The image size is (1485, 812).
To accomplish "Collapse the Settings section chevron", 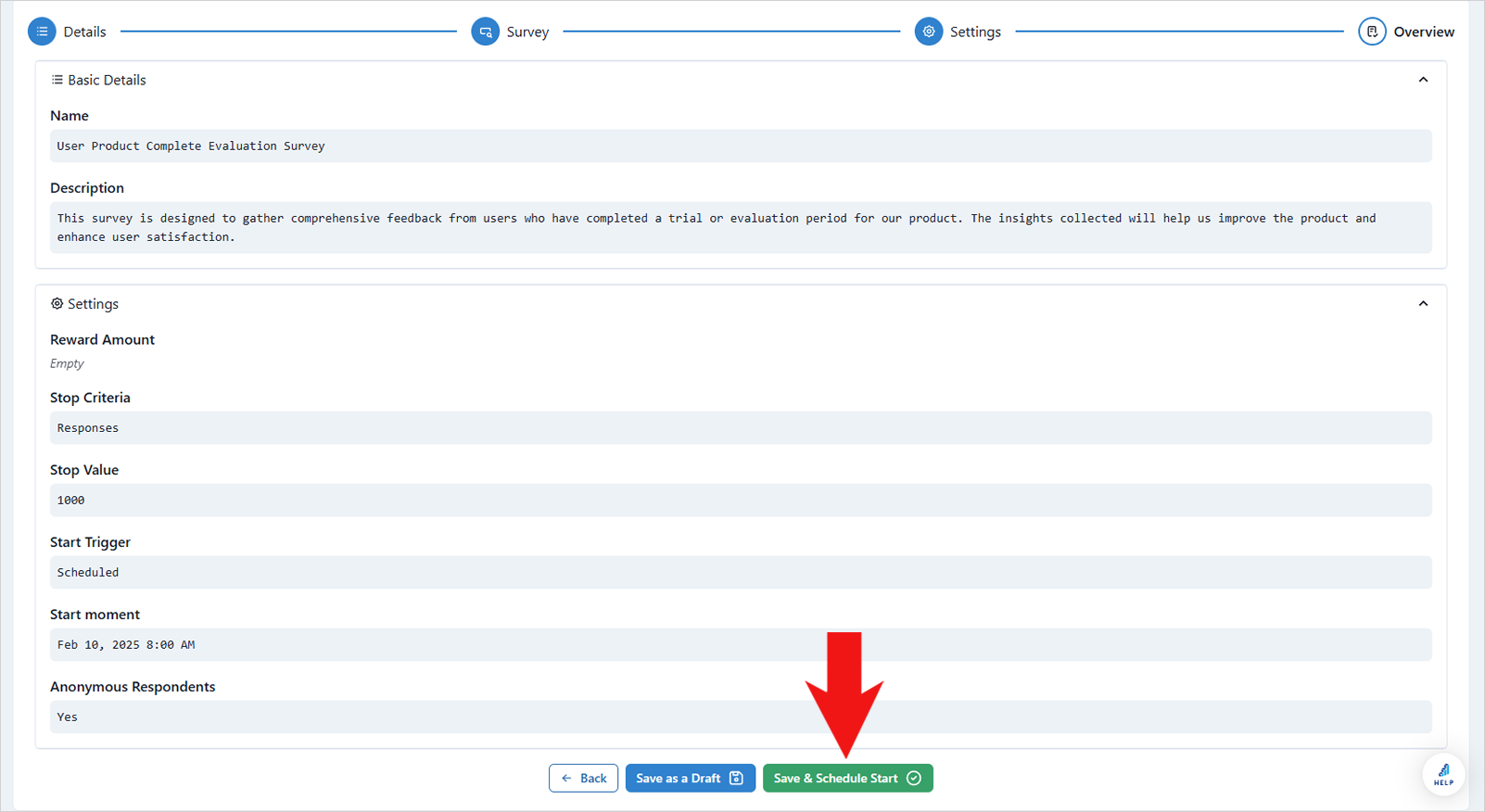I will pos(1423,304).
